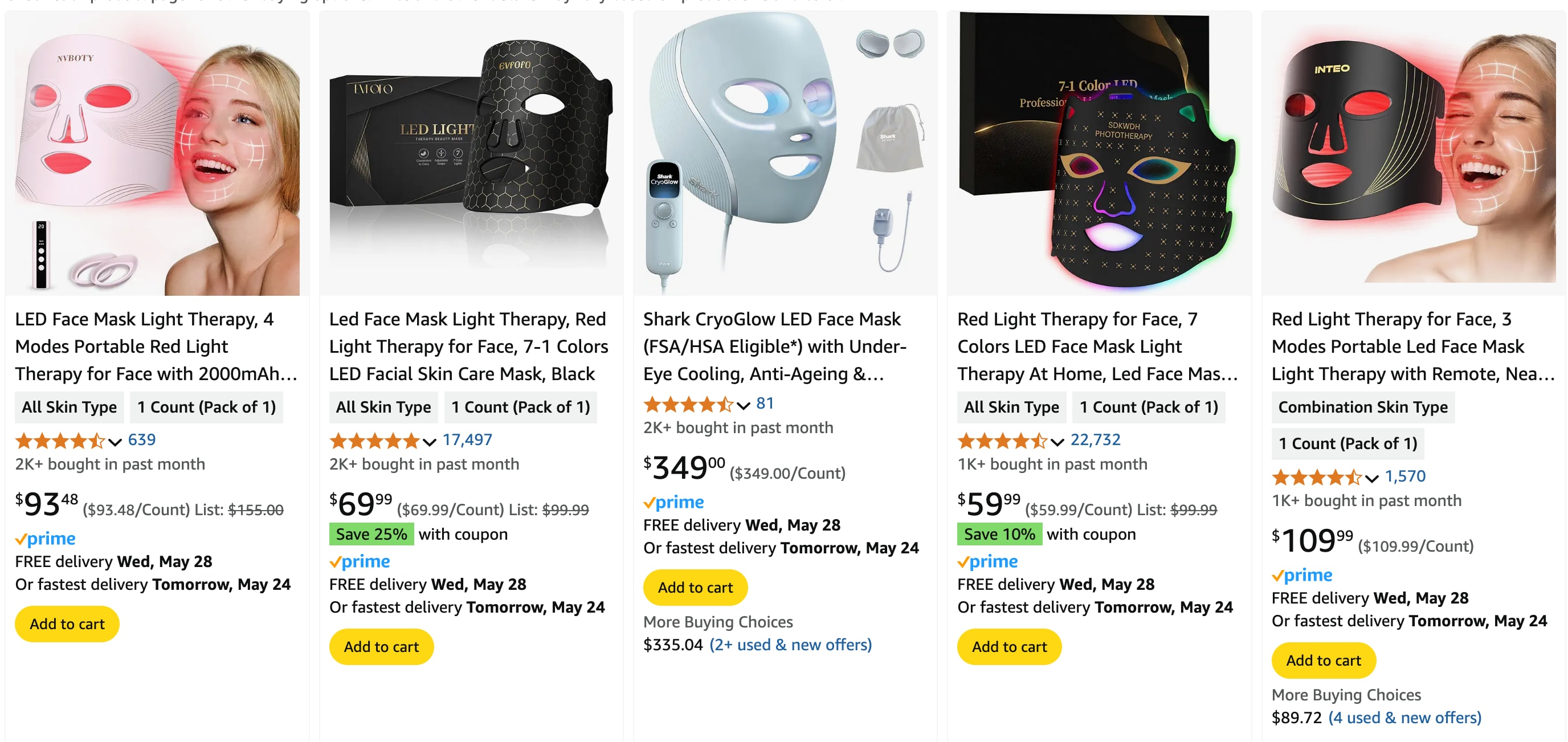Expand rating breakdown for 639-review mask

(115, 441)
